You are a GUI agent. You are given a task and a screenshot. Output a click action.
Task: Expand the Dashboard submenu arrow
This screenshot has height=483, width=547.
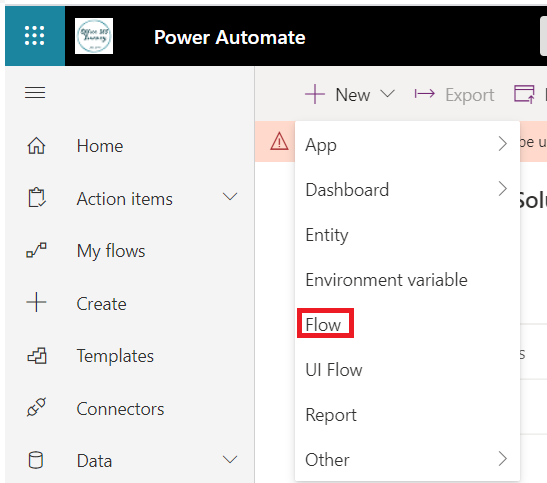[502, 189]
